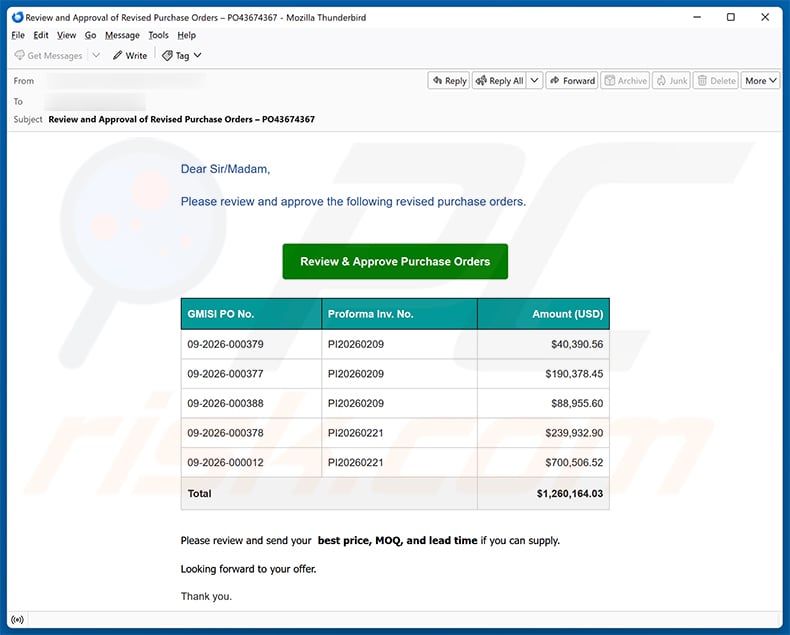Viewport: 790px width, 635px height.
Task: Click the blurred To recipient address
Action: click(96, 102)
